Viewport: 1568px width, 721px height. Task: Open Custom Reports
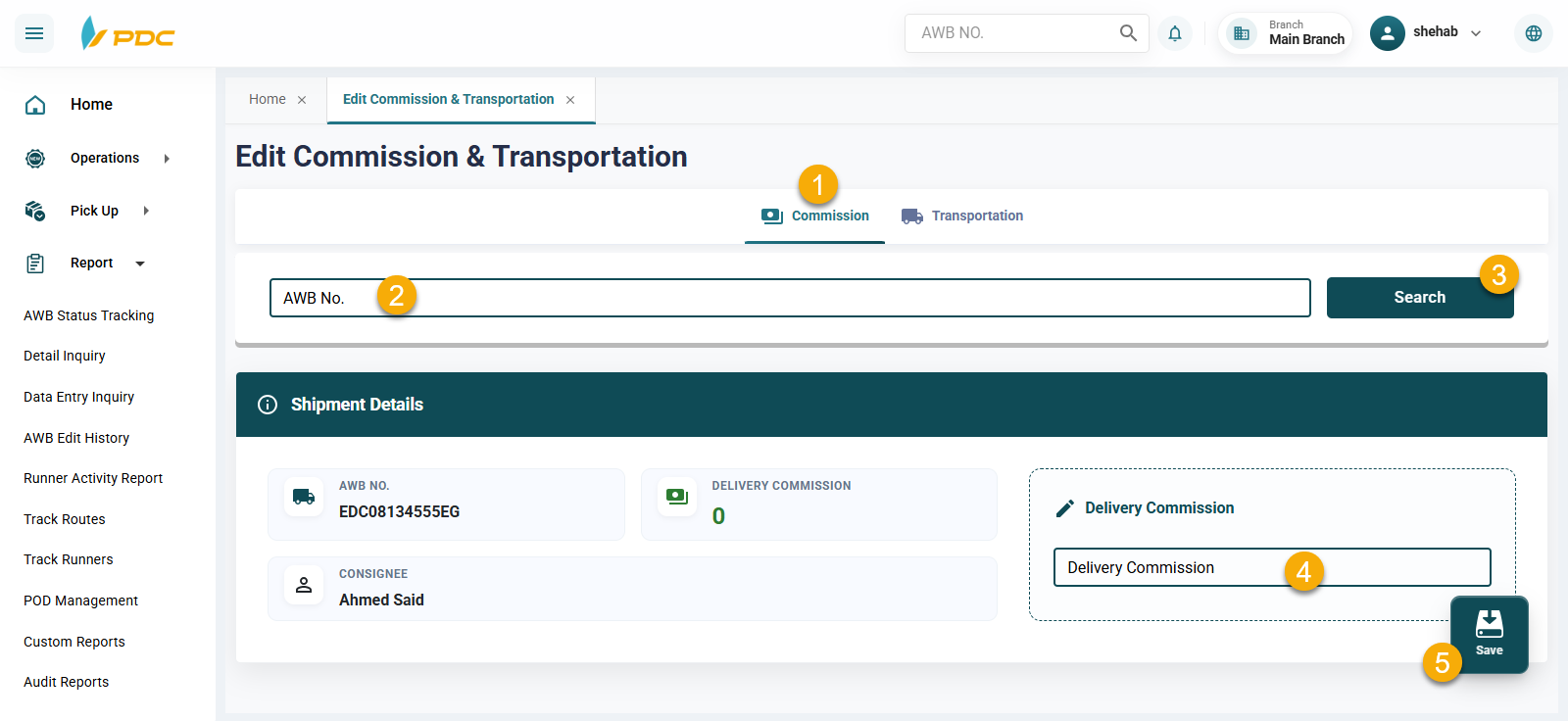(x=74, y=642)
